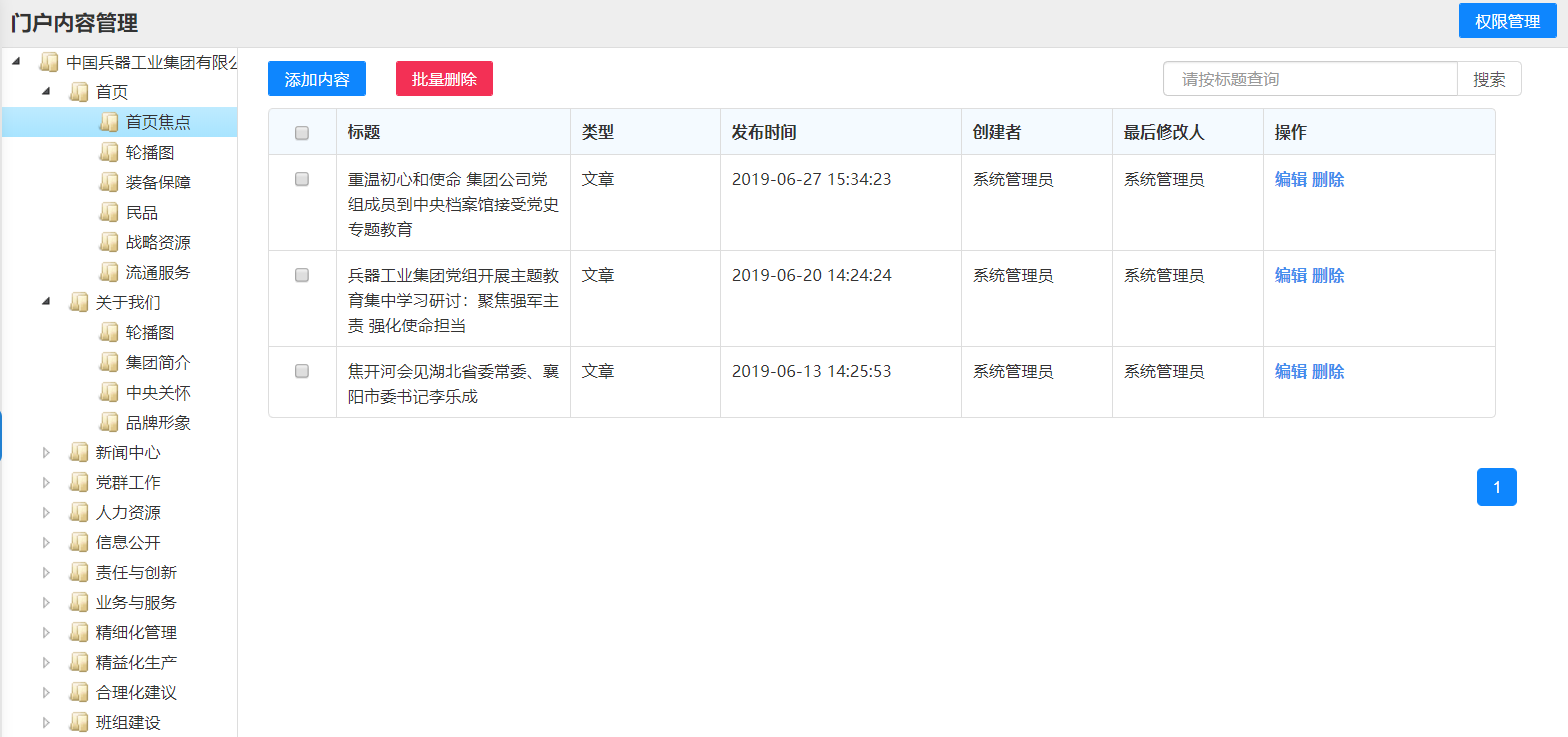
Task: Click the page 1 pagination button
Action: click(1496, 487)
